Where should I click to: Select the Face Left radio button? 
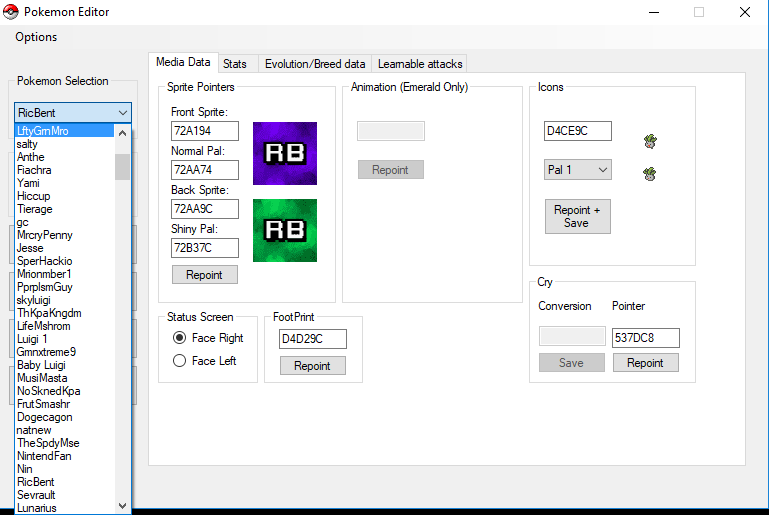point(180,361)
